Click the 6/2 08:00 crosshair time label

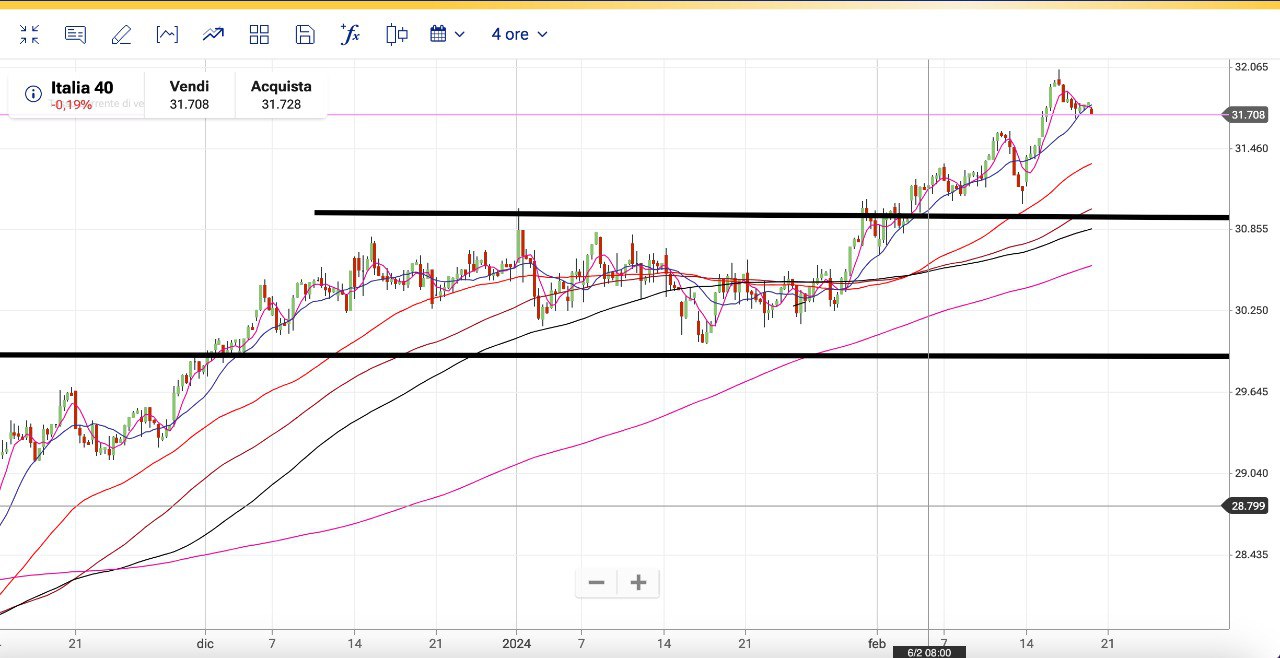(x=929, y=652)
